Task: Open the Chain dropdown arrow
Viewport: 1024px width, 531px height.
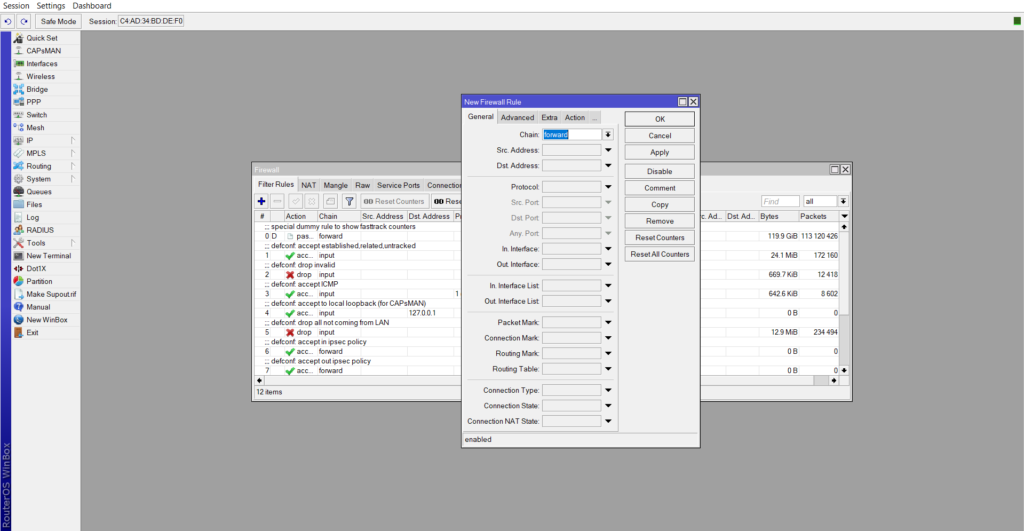Action: coord(608,134)
